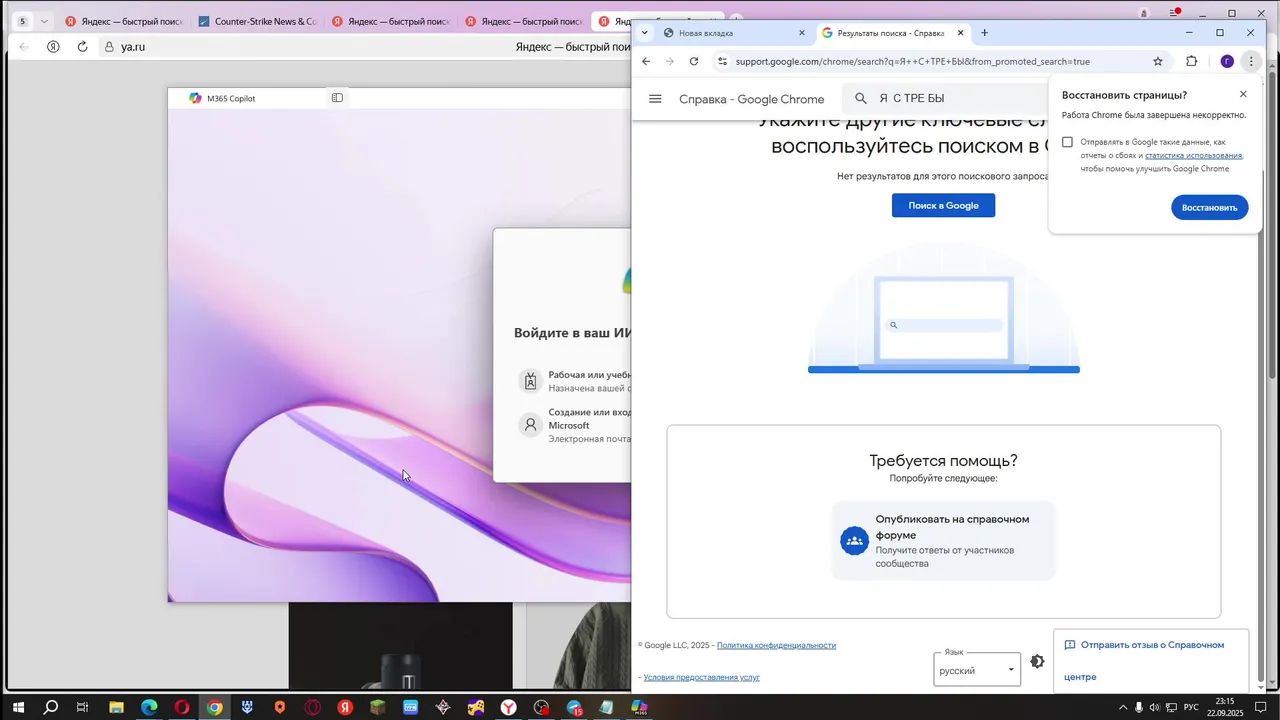Close the Результаты поиска - Справка tab
Image resolution: width=1280 pixels, height=720 pixels.
[960, 33]
